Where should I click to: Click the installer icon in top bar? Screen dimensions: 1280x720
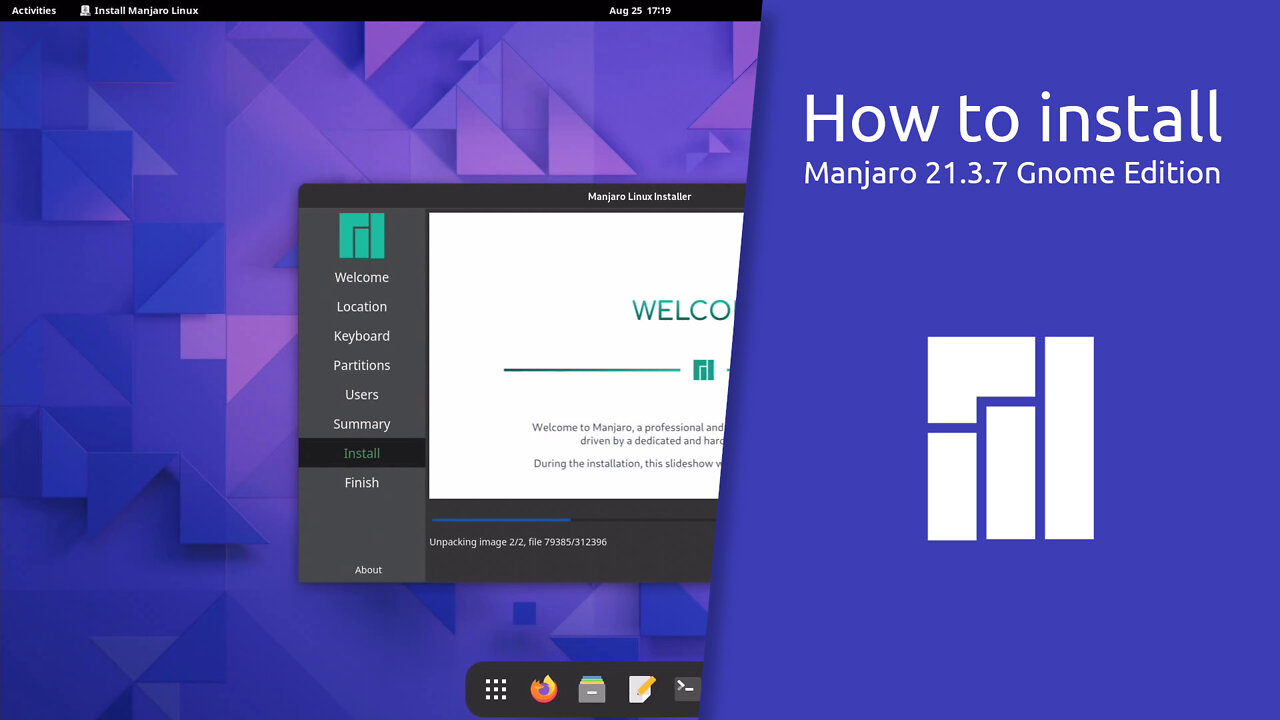tap(85, 10)
